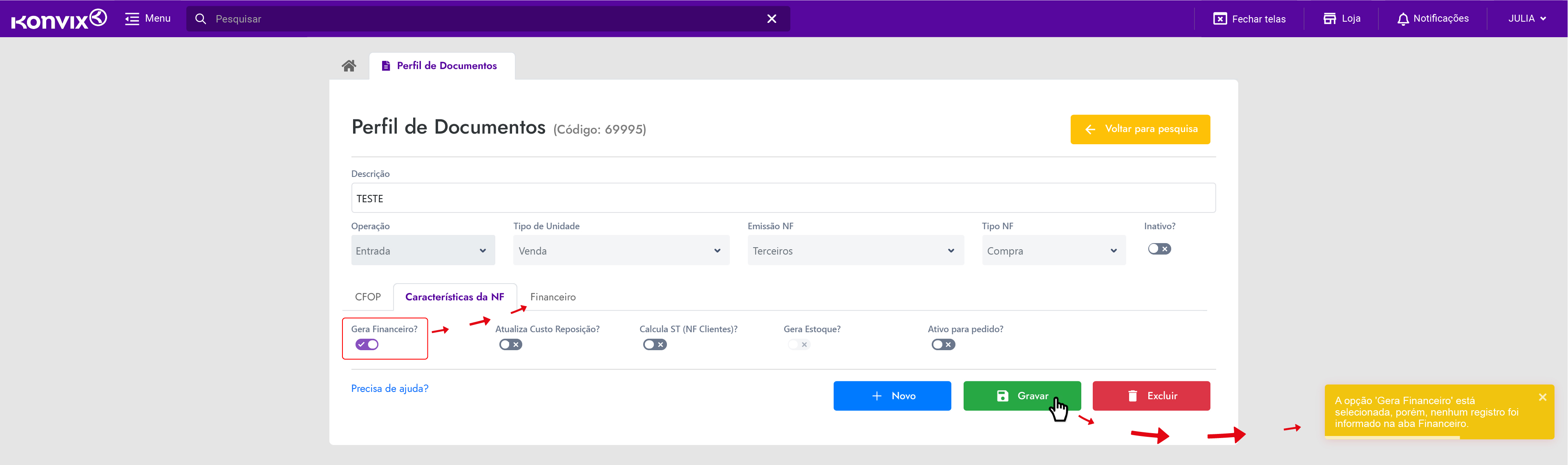Image resolution: width=1568 pixels, height=465 pixels.
Task: Open the hamburger Menu icon
Action: [x=132, y=19]
